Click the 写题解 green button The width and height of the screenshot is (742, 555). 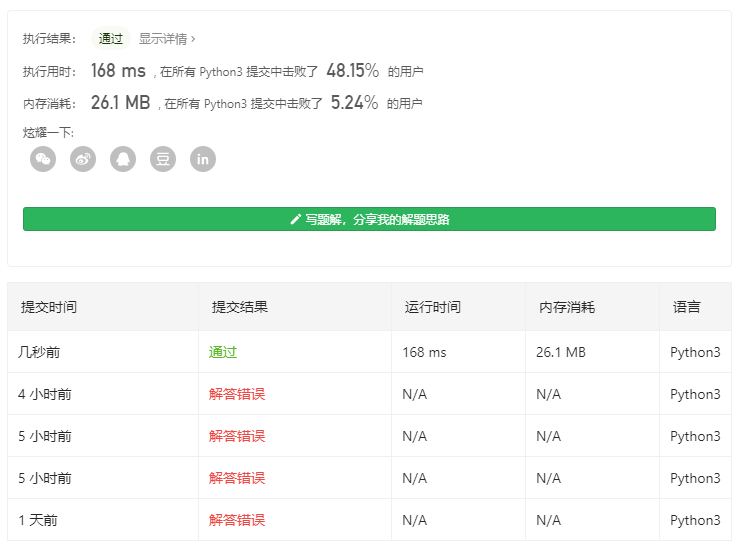pyautogui.click(x=369, y=219)
